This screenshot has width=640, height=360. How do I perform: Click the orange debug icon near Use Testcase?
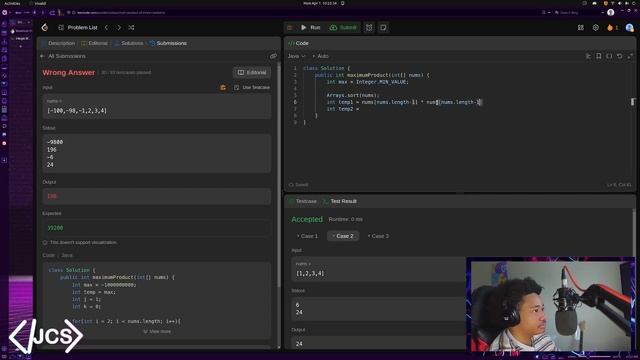223,87
